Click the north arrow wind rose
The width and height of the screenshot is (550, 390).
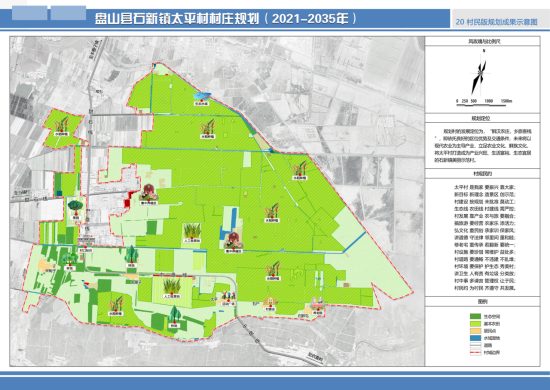tap(479, 73)
